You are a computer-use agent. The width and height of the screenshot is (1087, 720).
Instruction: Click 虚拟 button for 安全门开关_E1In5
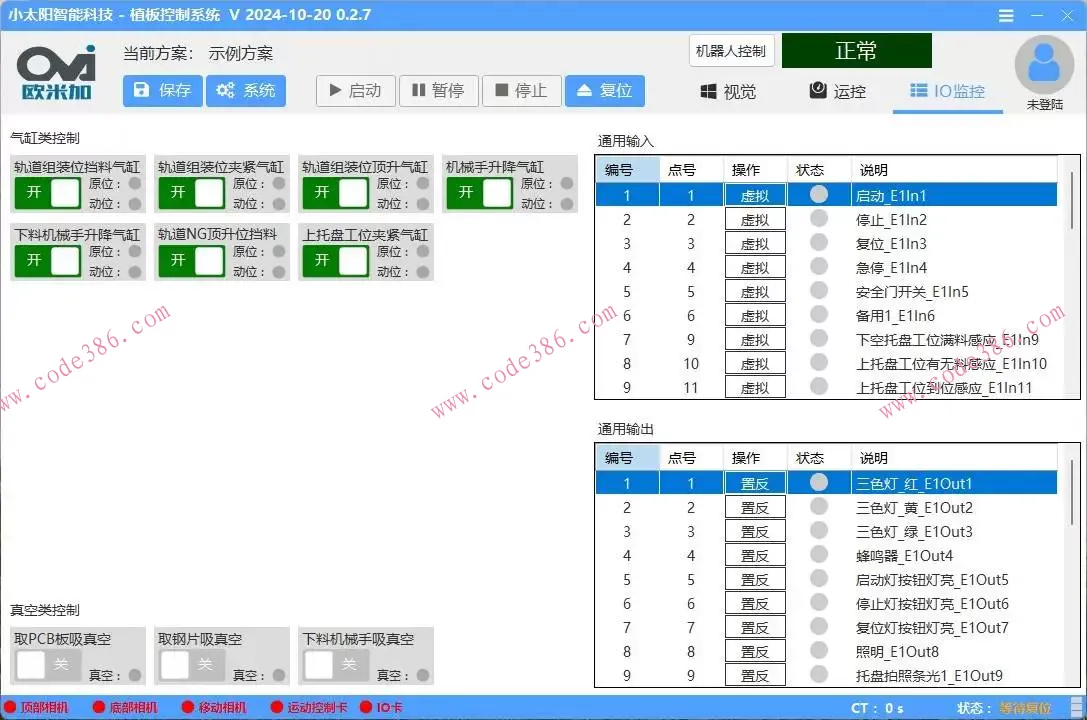coord(755,292)
